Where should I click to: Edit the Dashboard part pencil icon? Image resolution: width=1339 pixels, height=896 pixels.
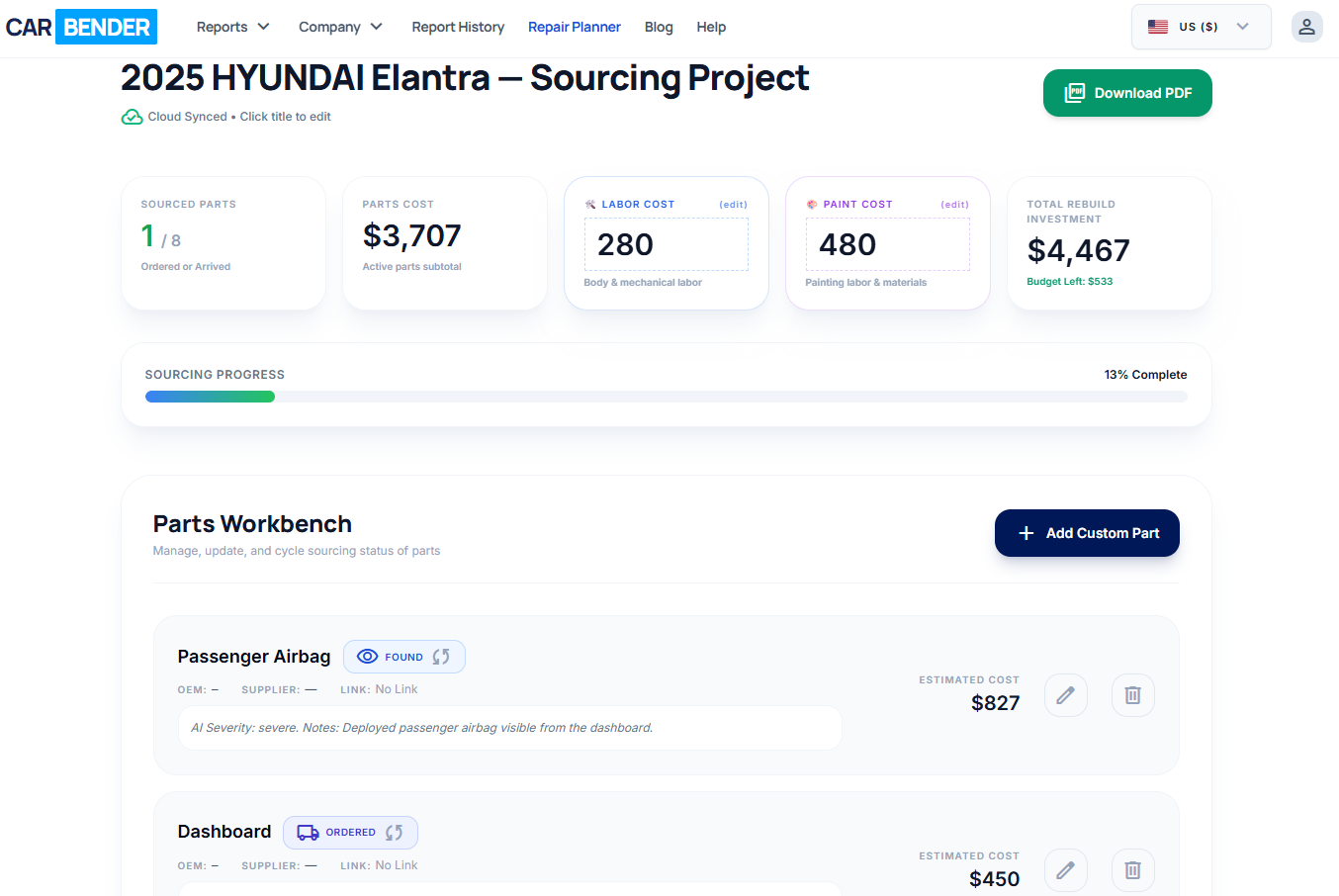click(1066, 870)
